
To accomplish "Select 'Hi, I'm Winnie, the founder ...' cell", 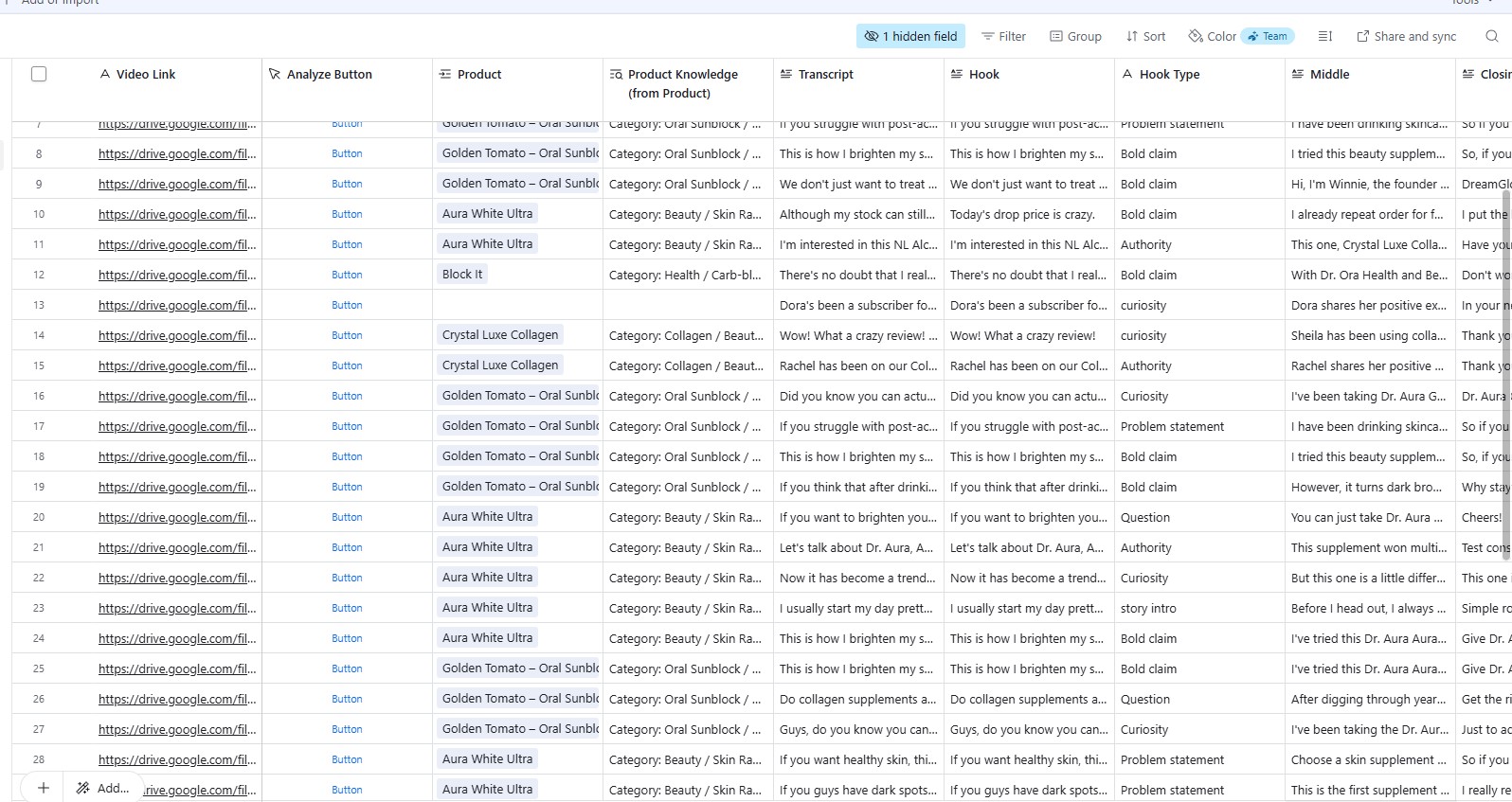I will pyautogui.click(x=1370, y=184).
